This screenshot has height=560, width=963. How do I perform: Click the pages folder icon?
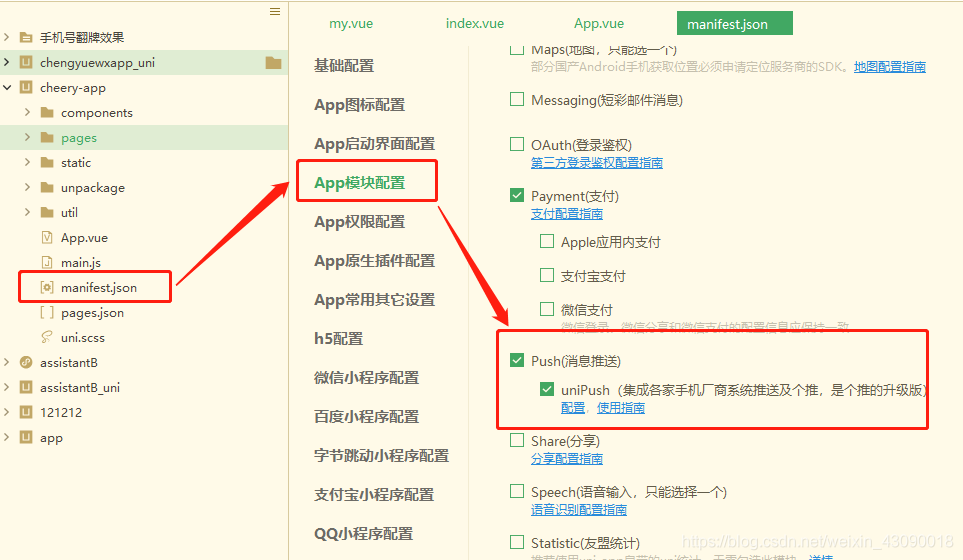click(47, 138)
